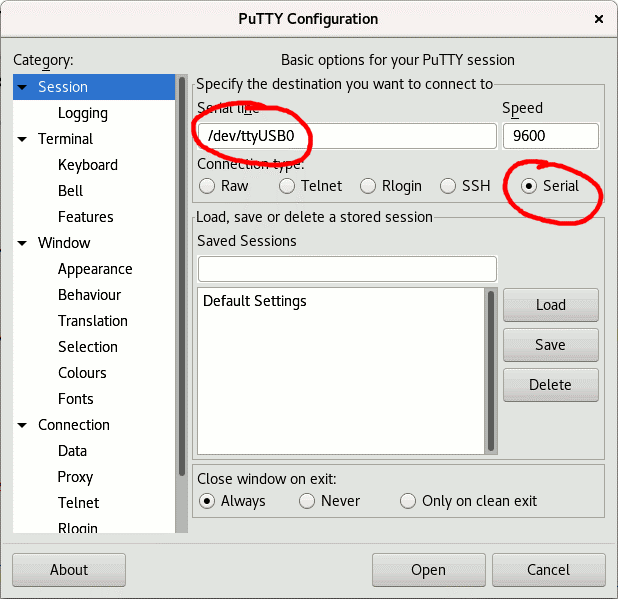The width and height of the screenshot is (618, 599).
Task: Open Telnet settings in category tree
Action: [x=78, y=503]
